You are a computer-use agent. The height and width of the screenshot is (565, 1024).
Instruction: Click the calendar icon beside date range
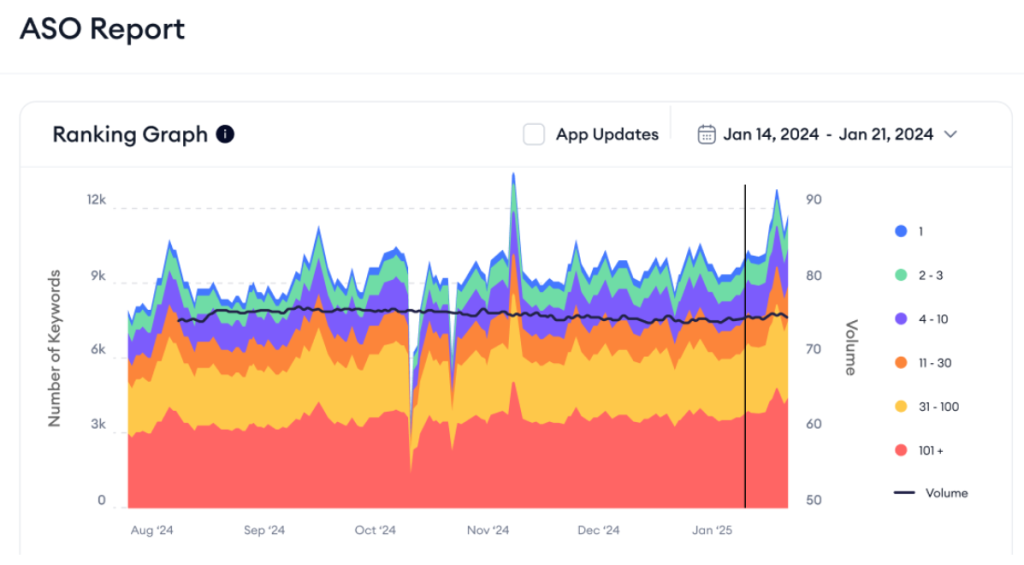click(x=706, y=134)
